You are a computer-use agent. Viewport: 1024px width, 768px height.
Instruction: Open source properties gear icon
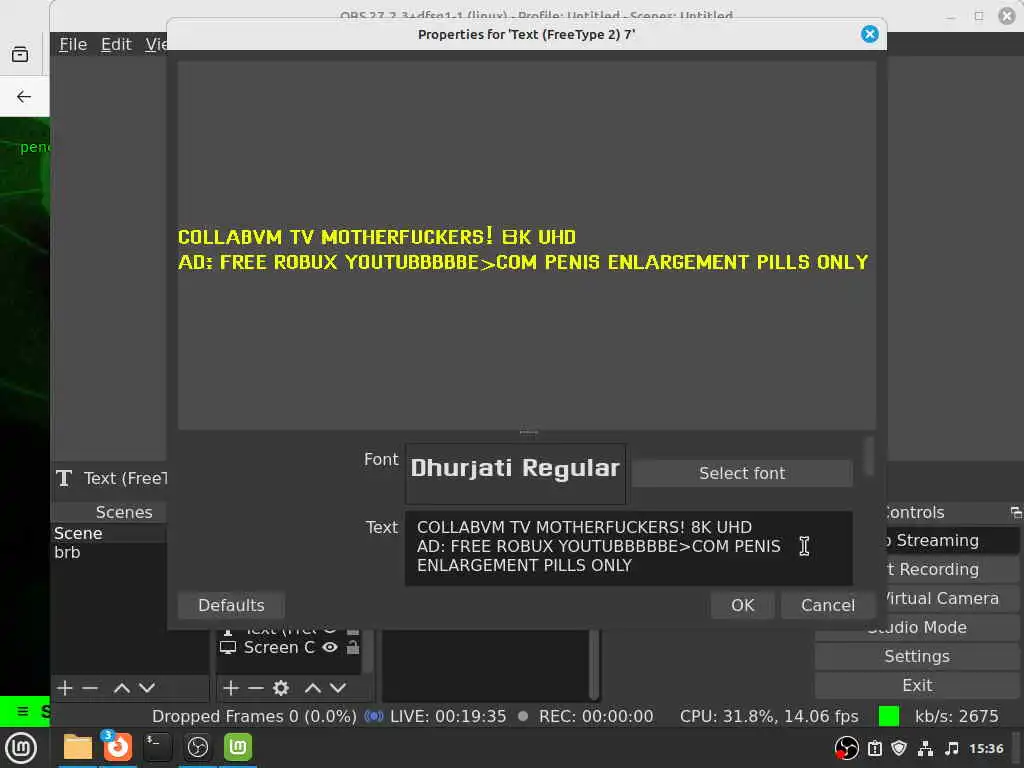281,688
